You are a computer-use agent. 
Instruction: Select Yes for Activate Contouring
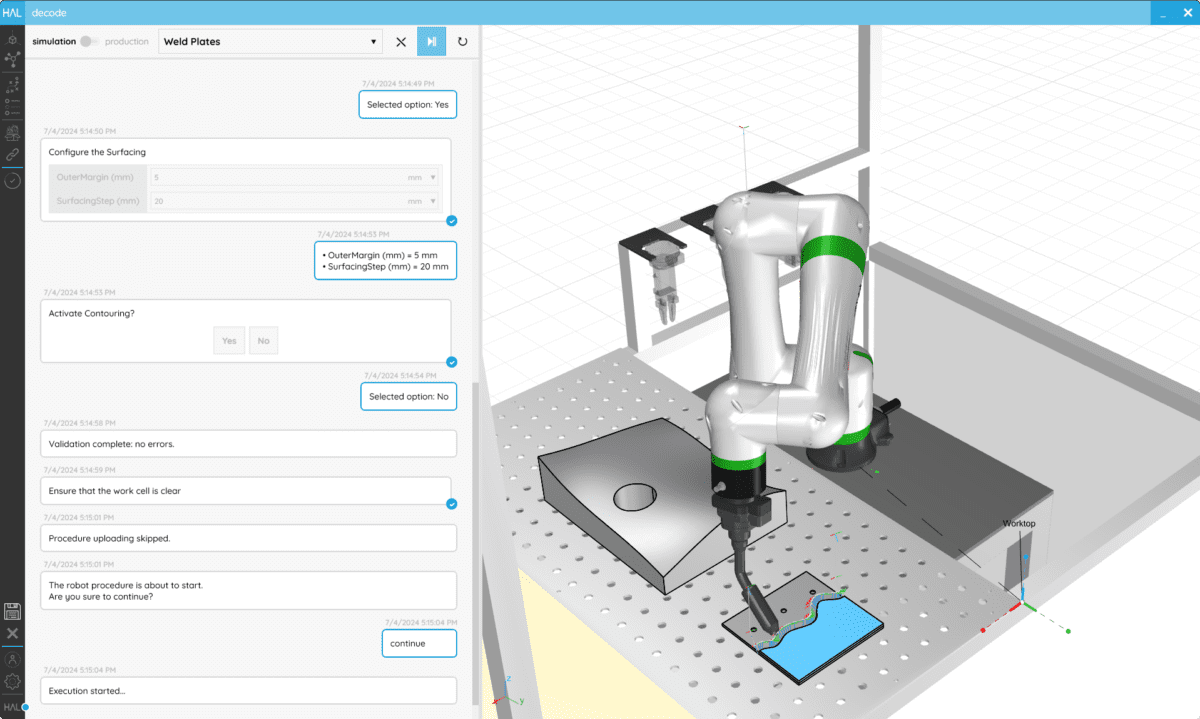tap(229, 340)
